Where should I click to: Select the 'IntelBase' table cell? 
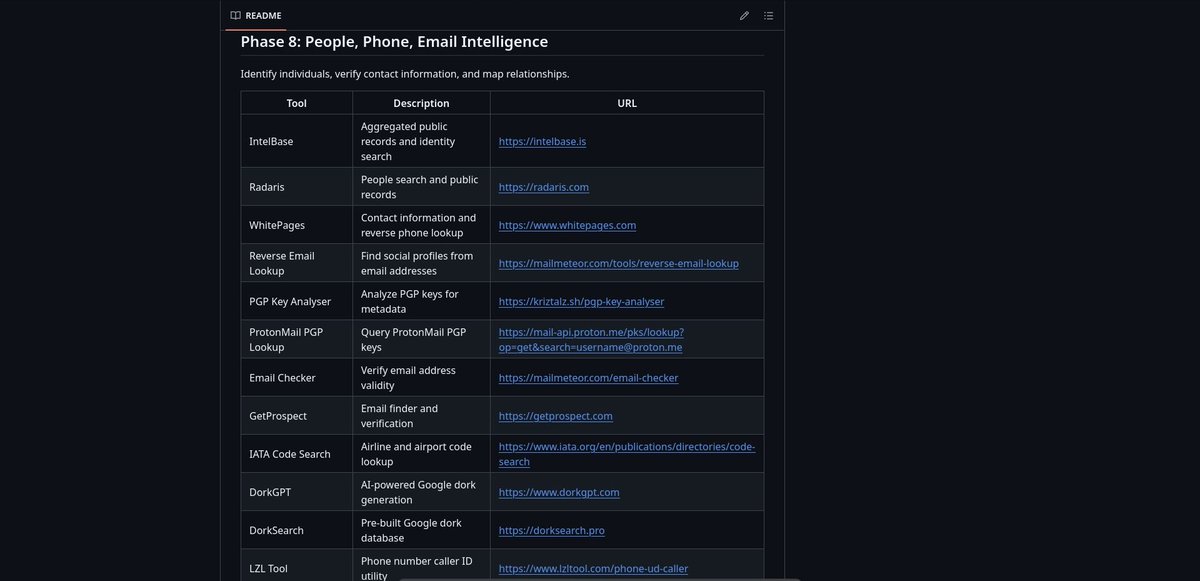(x=297, y=141)
